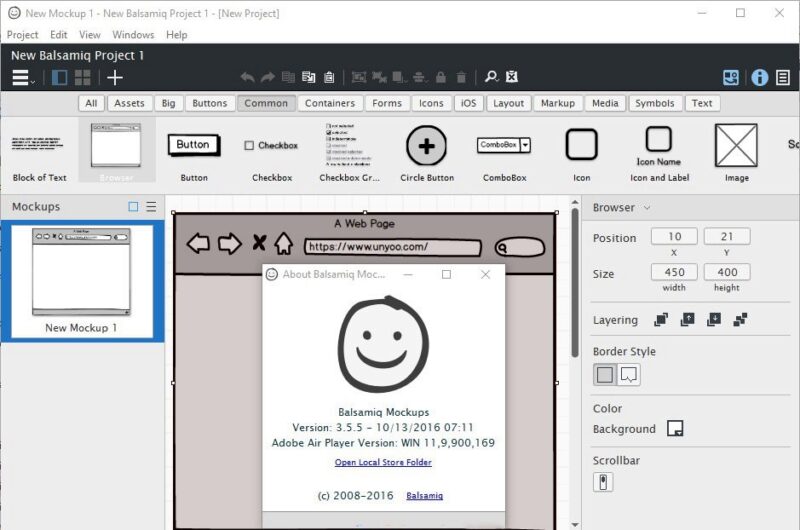Click the Redo arrow icon
The width and height of the screenshot is (800, 530).
click(267, 77)
